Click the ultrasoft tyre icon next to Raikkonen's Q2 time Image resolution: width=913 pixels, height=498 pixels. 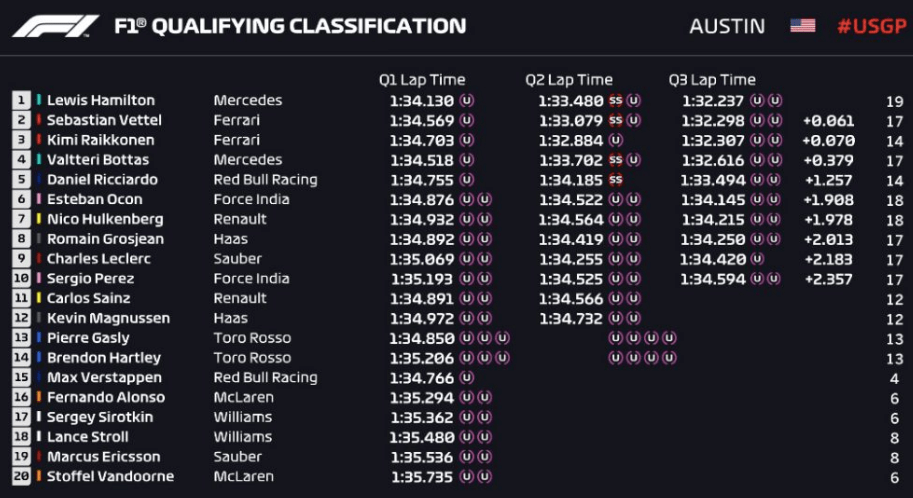click(615, 140)
